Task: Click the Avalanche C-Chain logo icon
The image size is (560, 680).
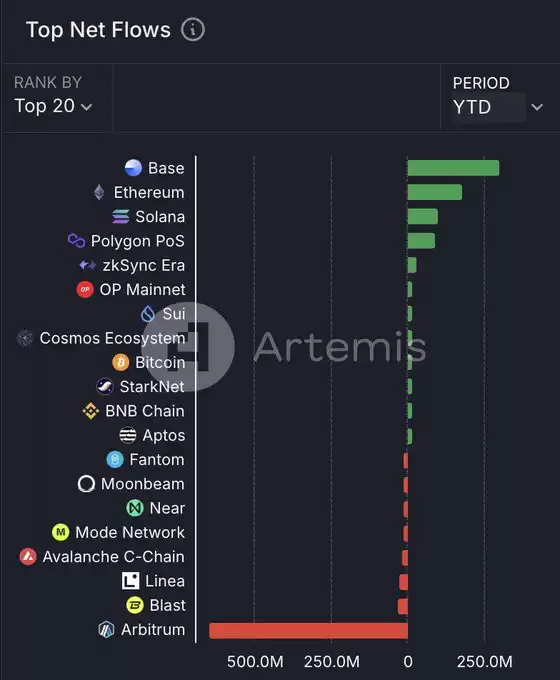Action: 28,556
